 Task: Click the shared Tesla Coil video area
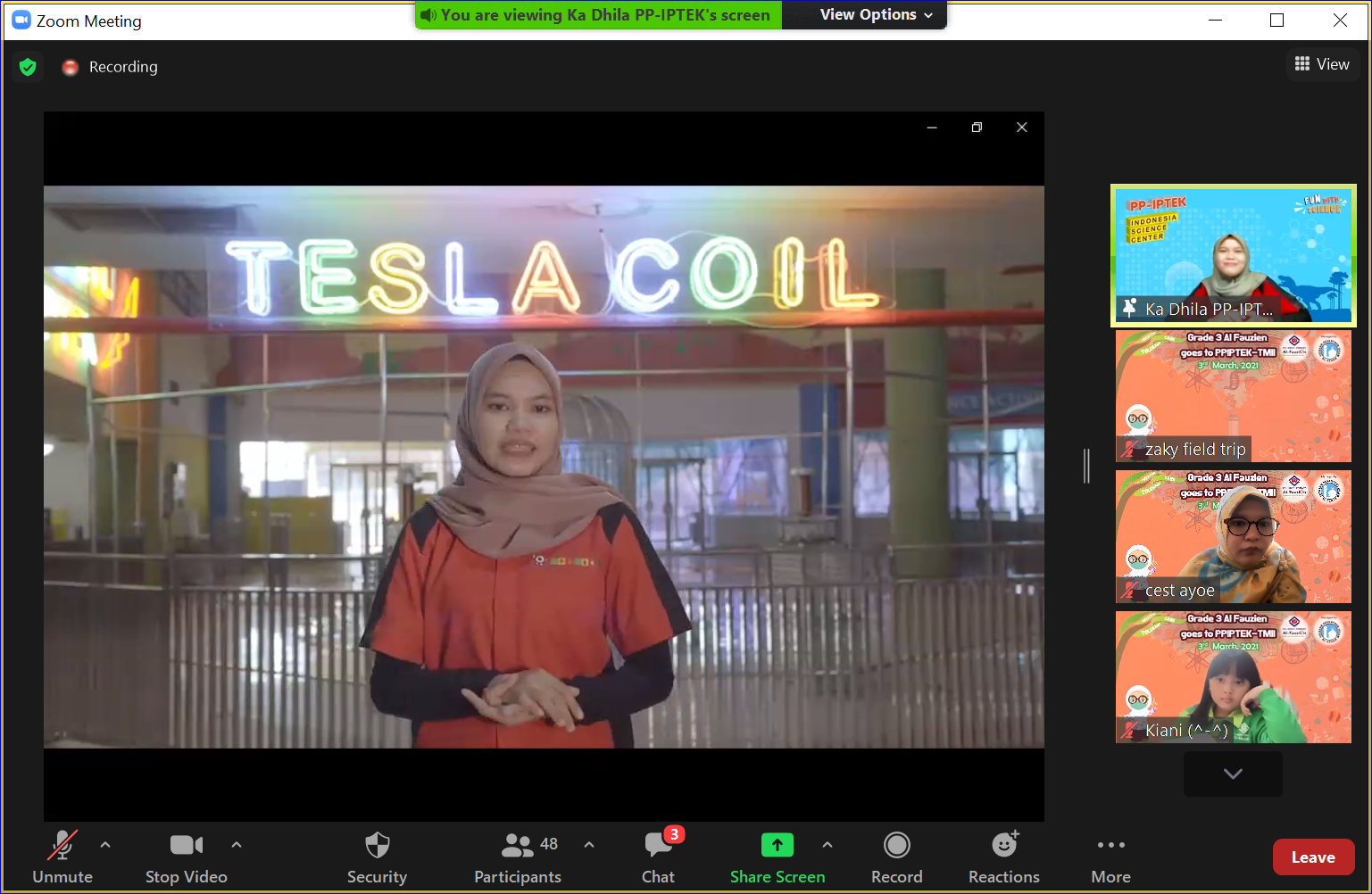click(544, 467)
